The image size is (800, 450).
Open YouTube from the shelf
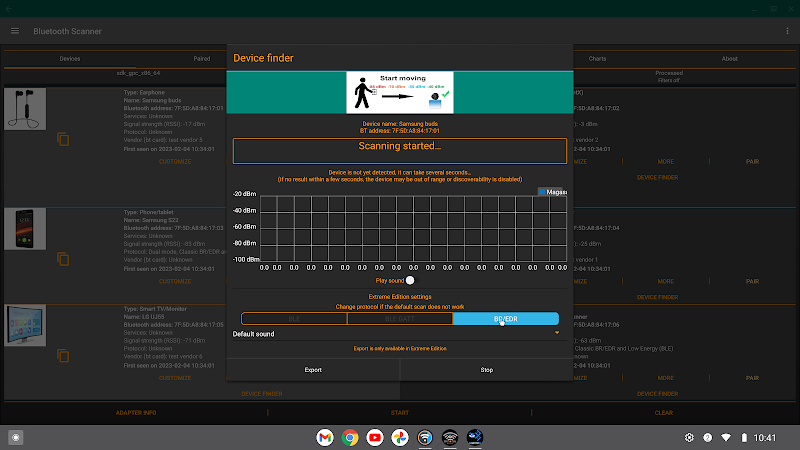(x=375, y=437)
